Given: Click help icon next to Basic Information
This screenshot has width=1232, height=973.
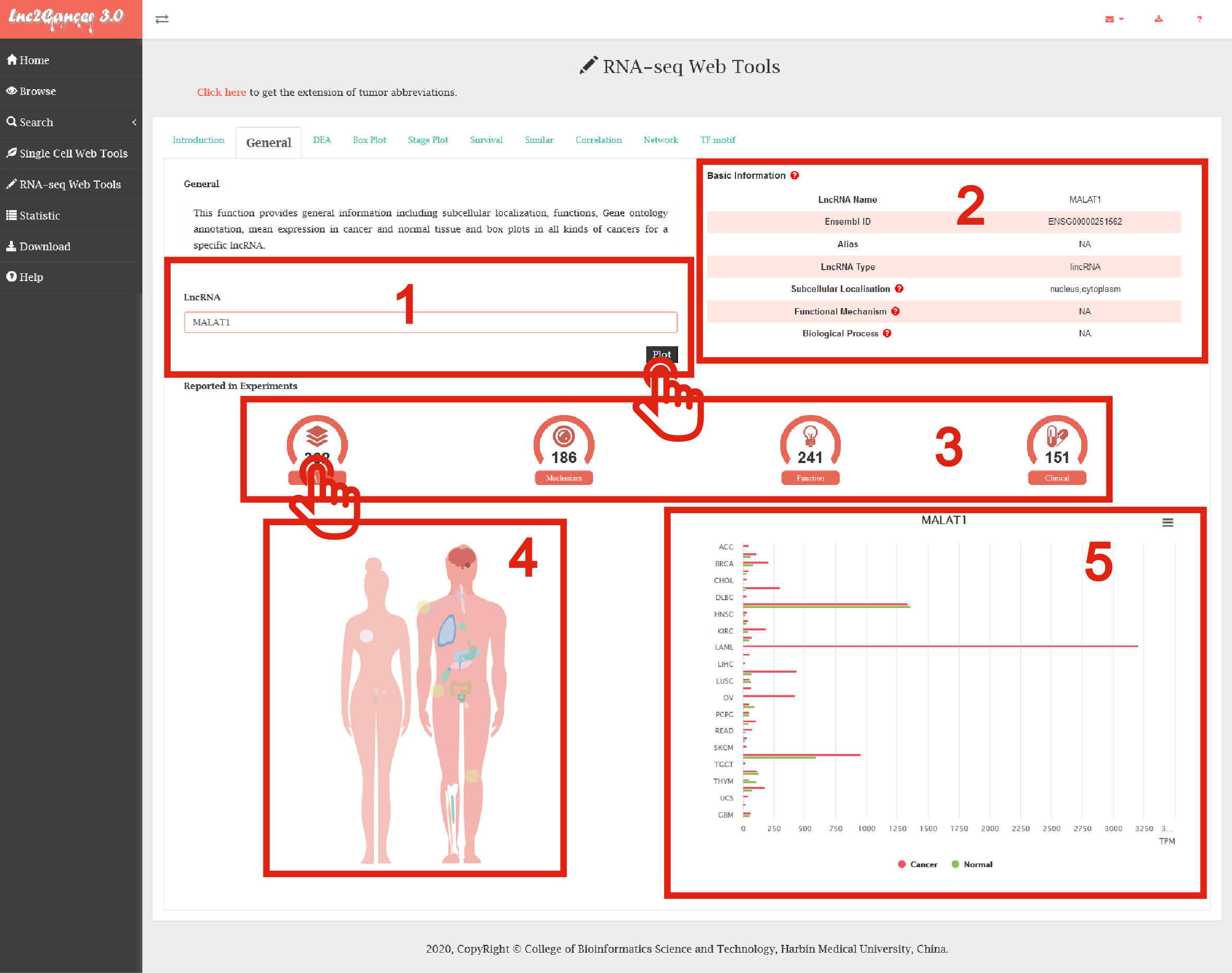Looking at the screenshot, I should pos(795,175).
